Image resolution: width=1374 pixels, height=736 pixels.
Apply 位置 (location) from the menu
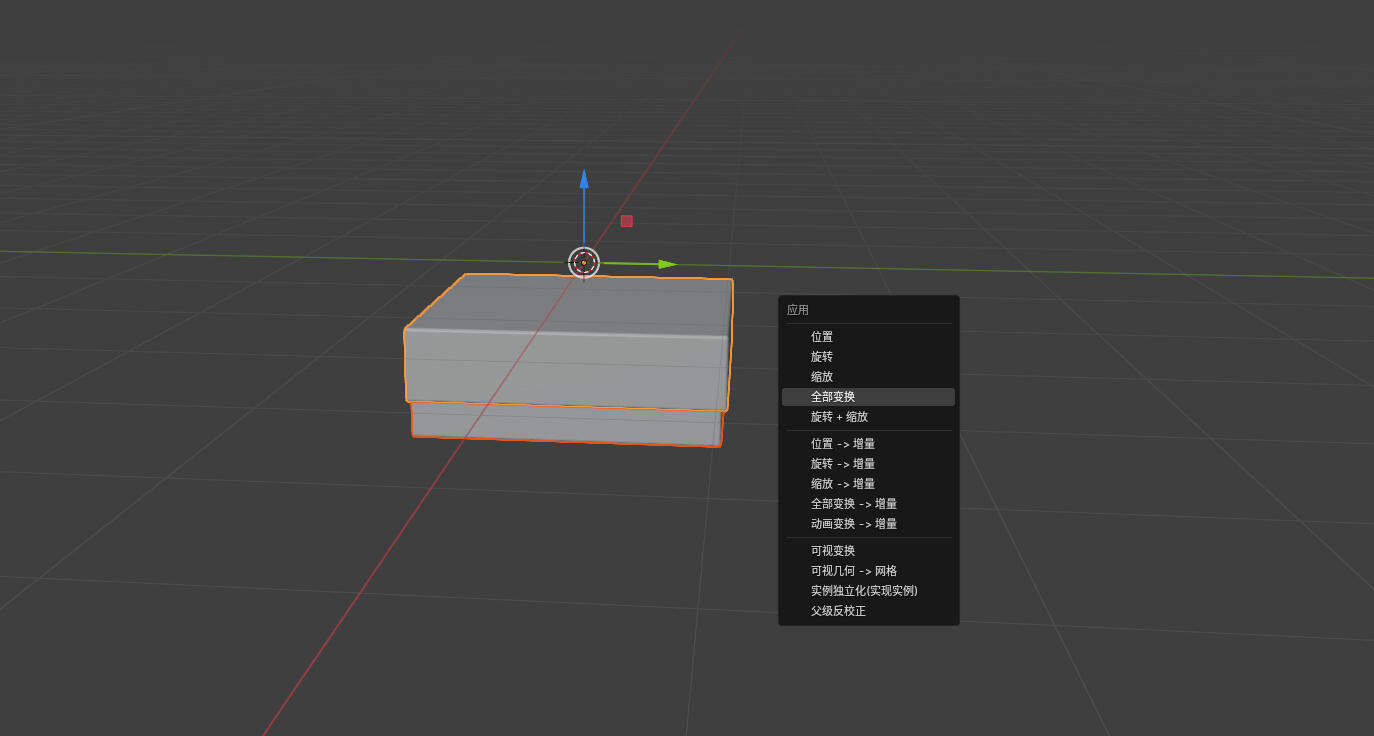tap(868, 337)
